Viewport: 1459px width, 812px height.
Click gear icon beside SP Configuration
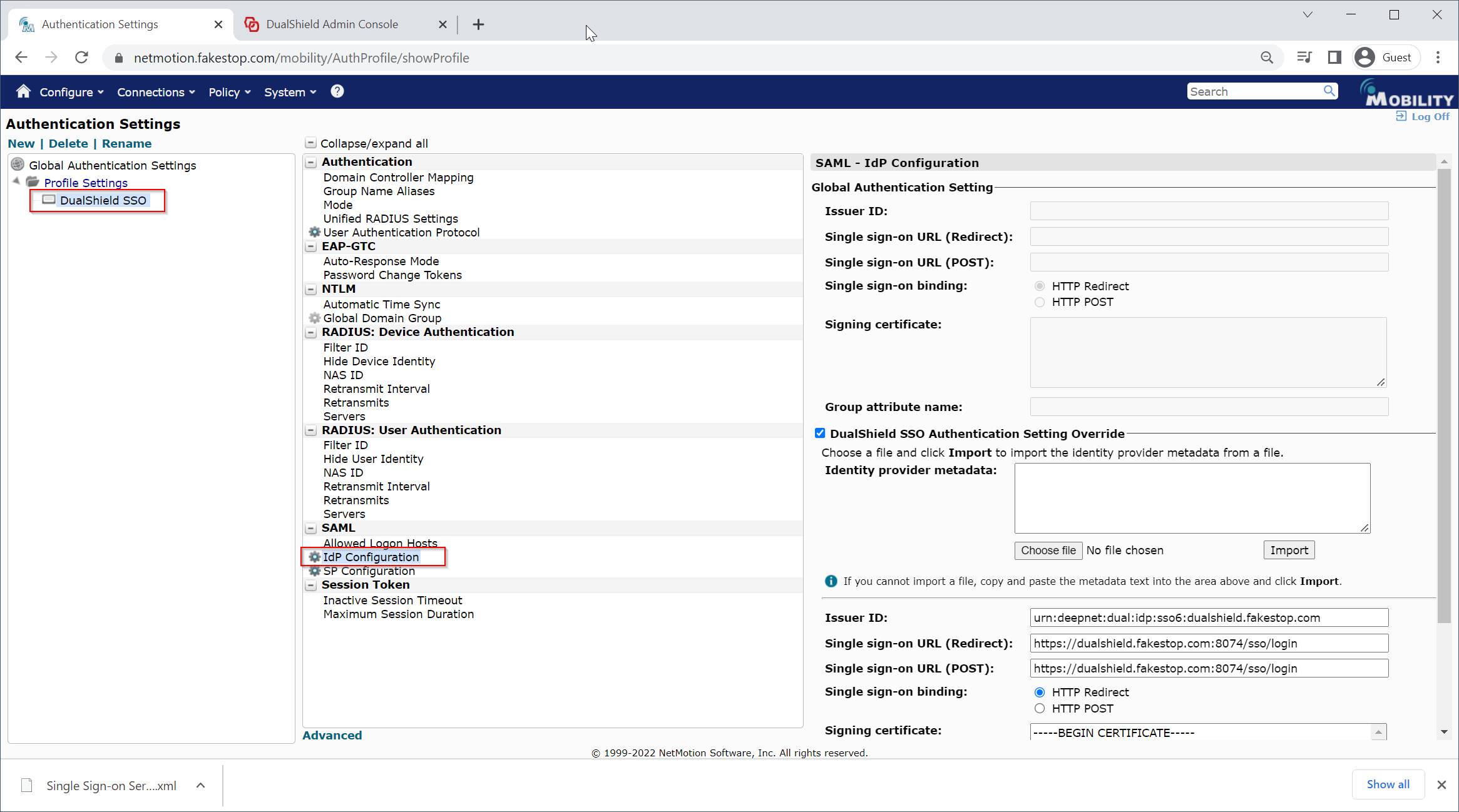(315, 571)
